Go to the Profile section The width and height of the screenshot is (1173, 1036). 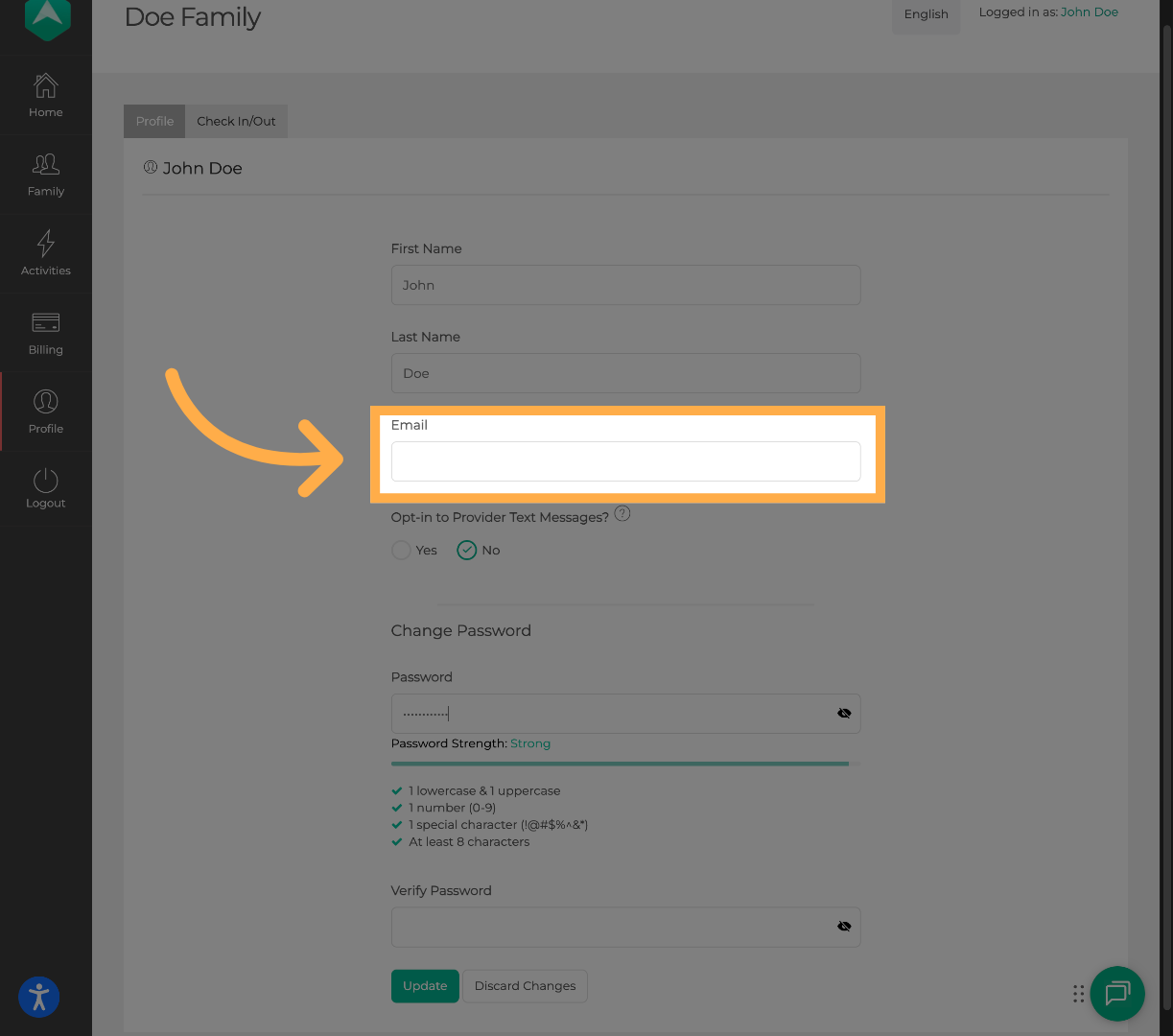45,412
